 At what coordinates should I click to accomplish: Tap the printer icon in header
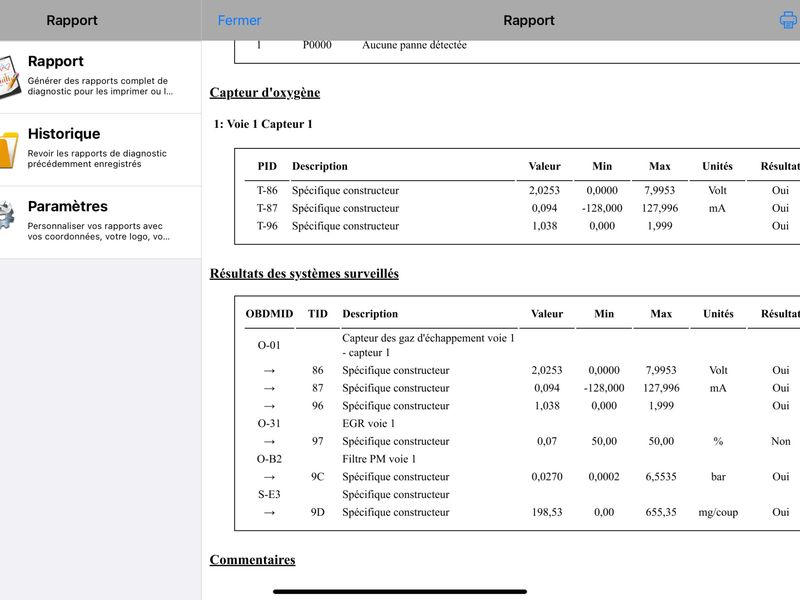click(789, 20)
